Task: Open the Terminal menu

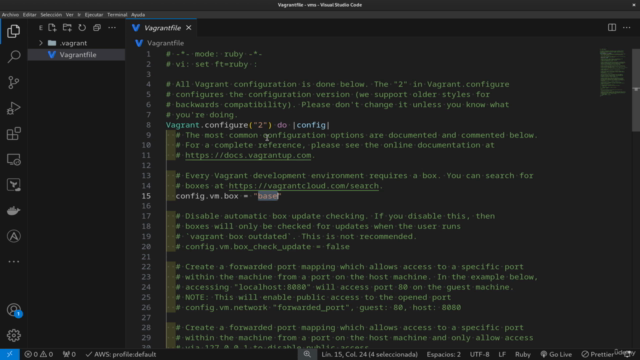Action: click(x=117, y=15)
